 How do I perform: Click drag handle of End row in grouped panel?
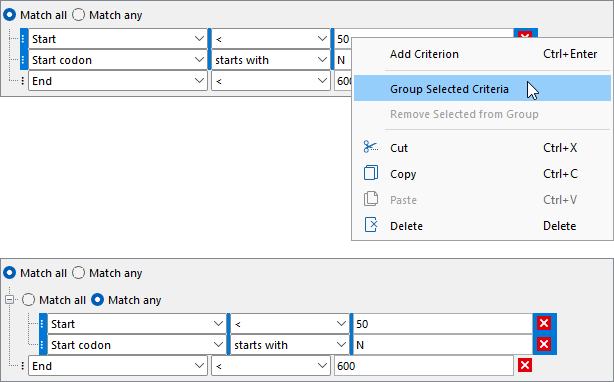coord(23,366)
